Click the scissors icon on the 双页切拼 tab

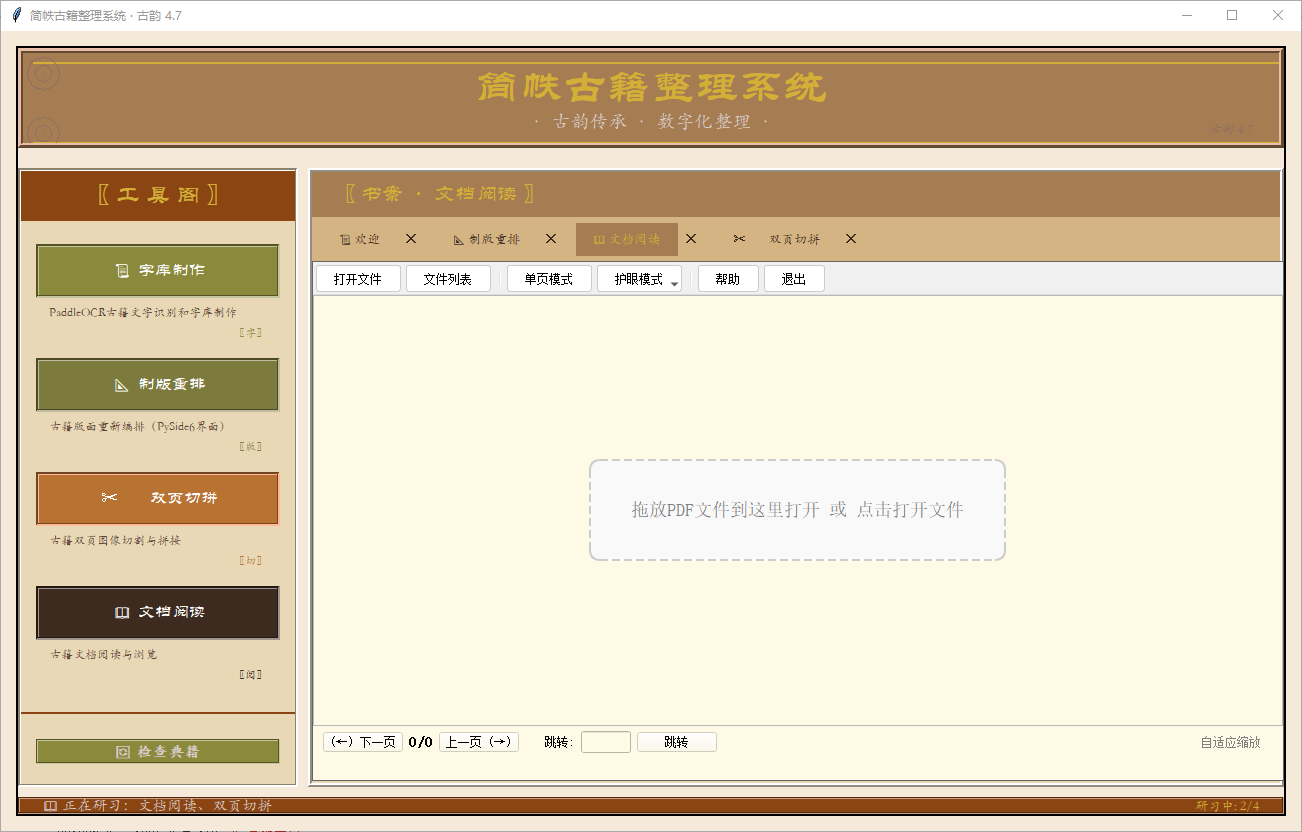739,239
